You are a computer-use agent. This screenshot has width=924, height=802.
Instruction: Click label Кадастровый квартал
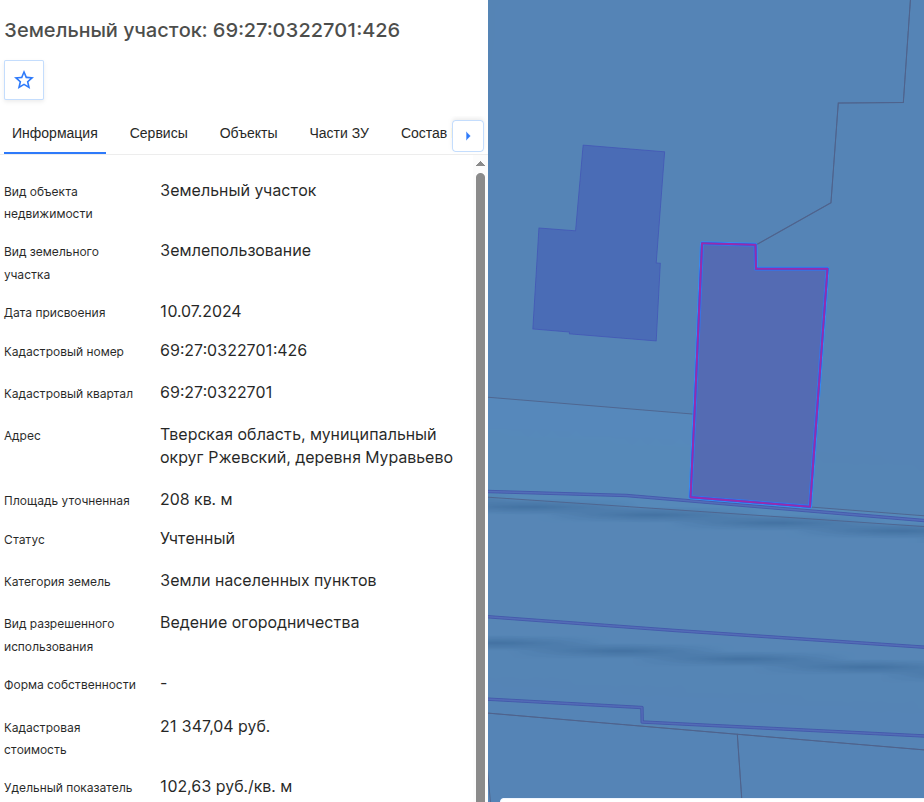click(68, 394)
